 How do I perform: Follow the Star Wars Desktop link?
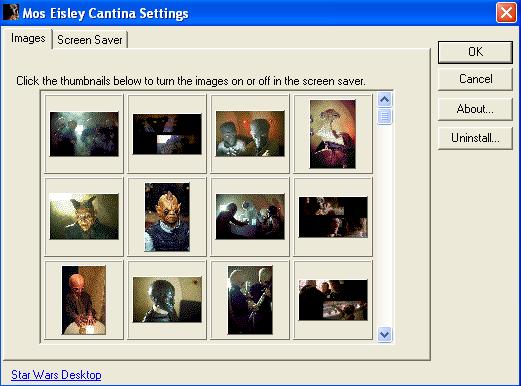point(56,375)
